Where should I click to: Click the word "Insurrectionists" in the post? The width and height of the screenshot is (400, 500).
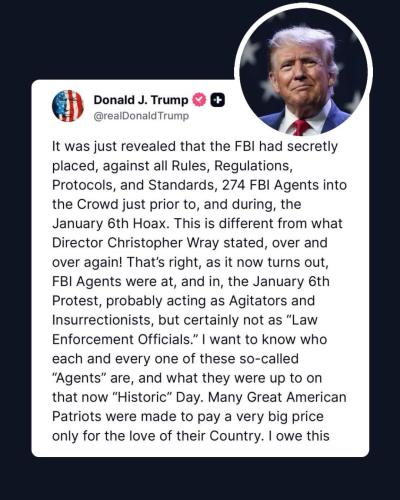[x=103, y=320]
